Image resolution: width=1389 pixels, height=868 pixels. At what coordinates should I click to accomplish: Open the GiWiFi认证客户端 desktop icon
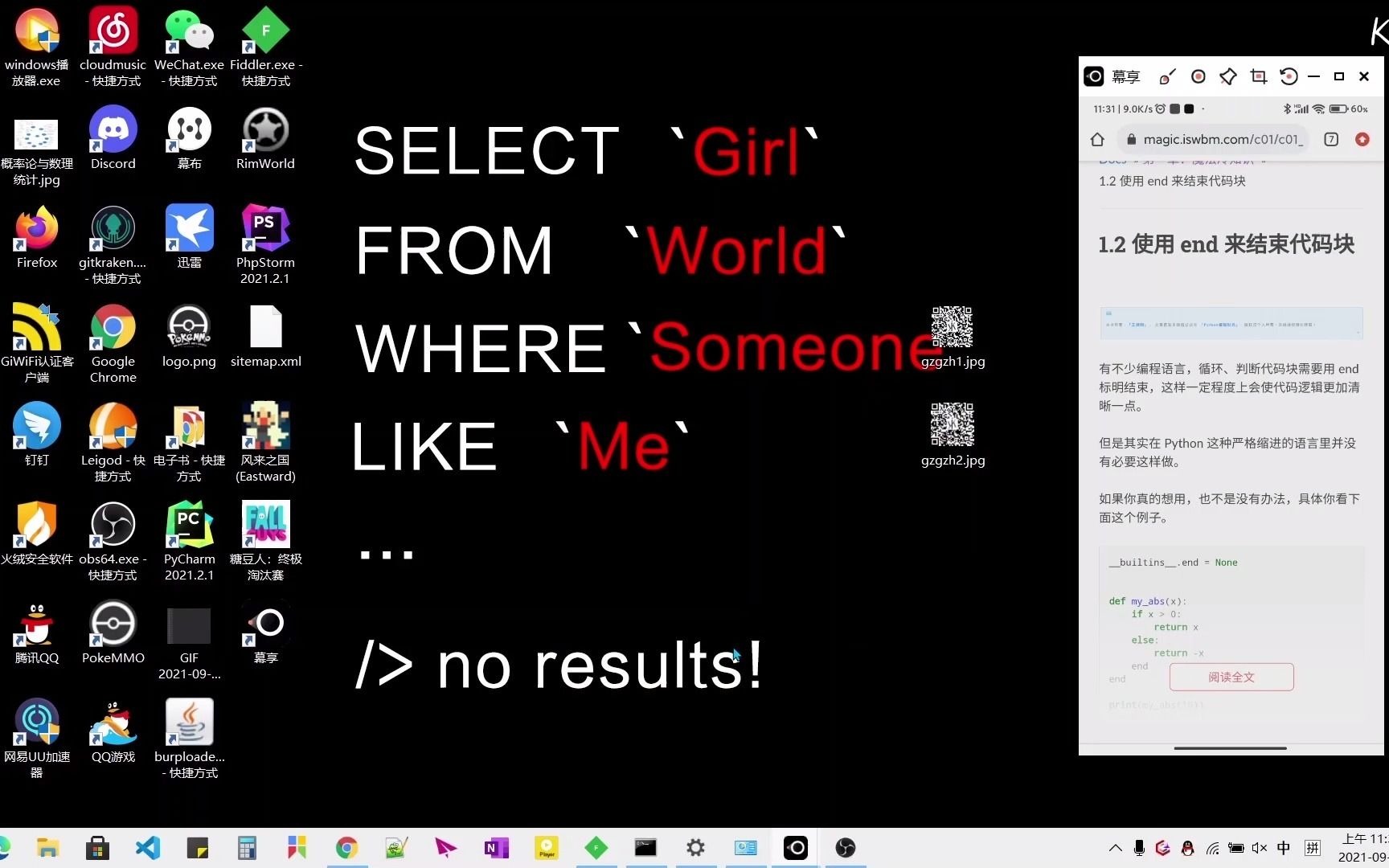click(36, 344)
